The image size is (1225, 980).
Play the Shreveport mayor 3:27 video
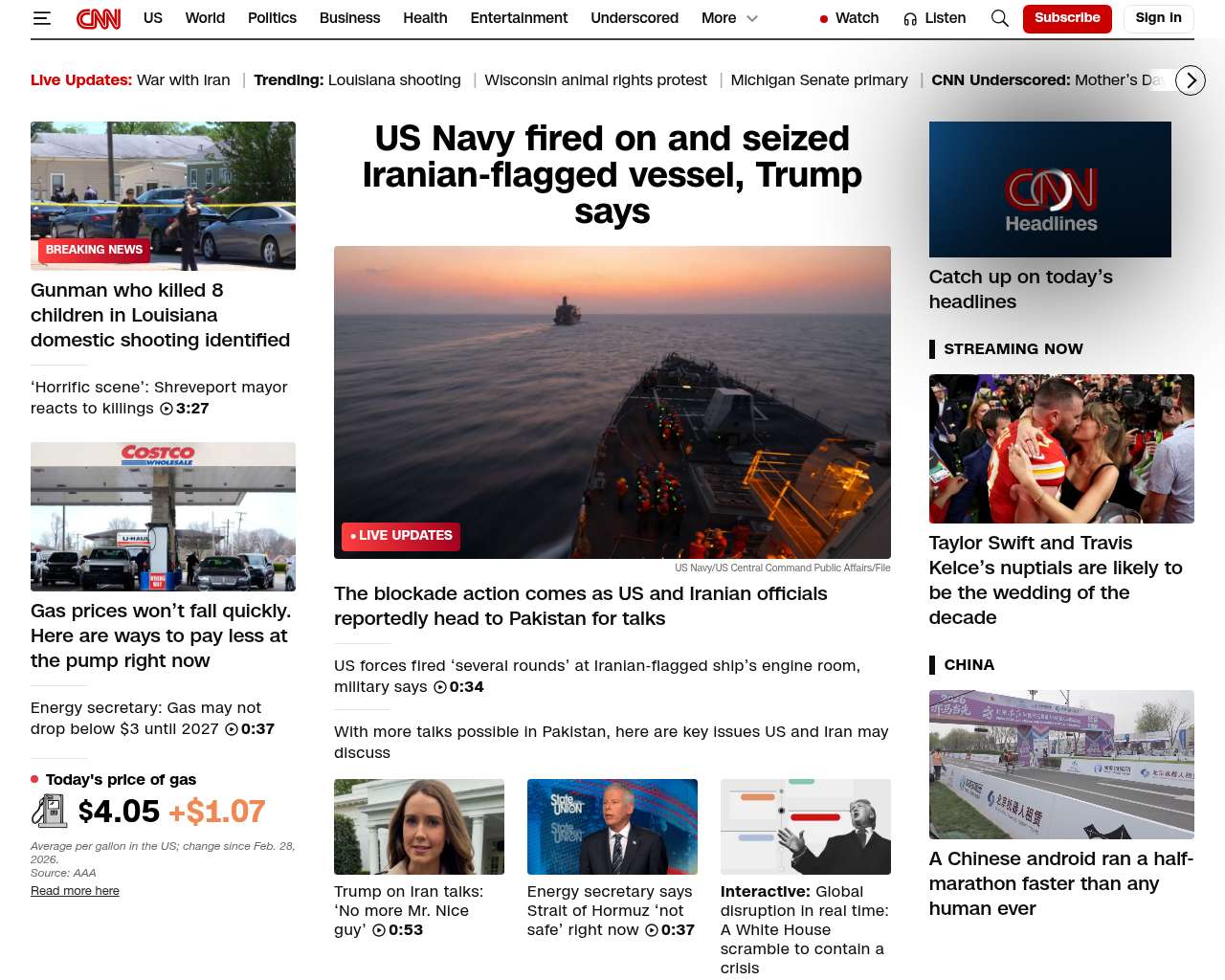click(167, 409)
